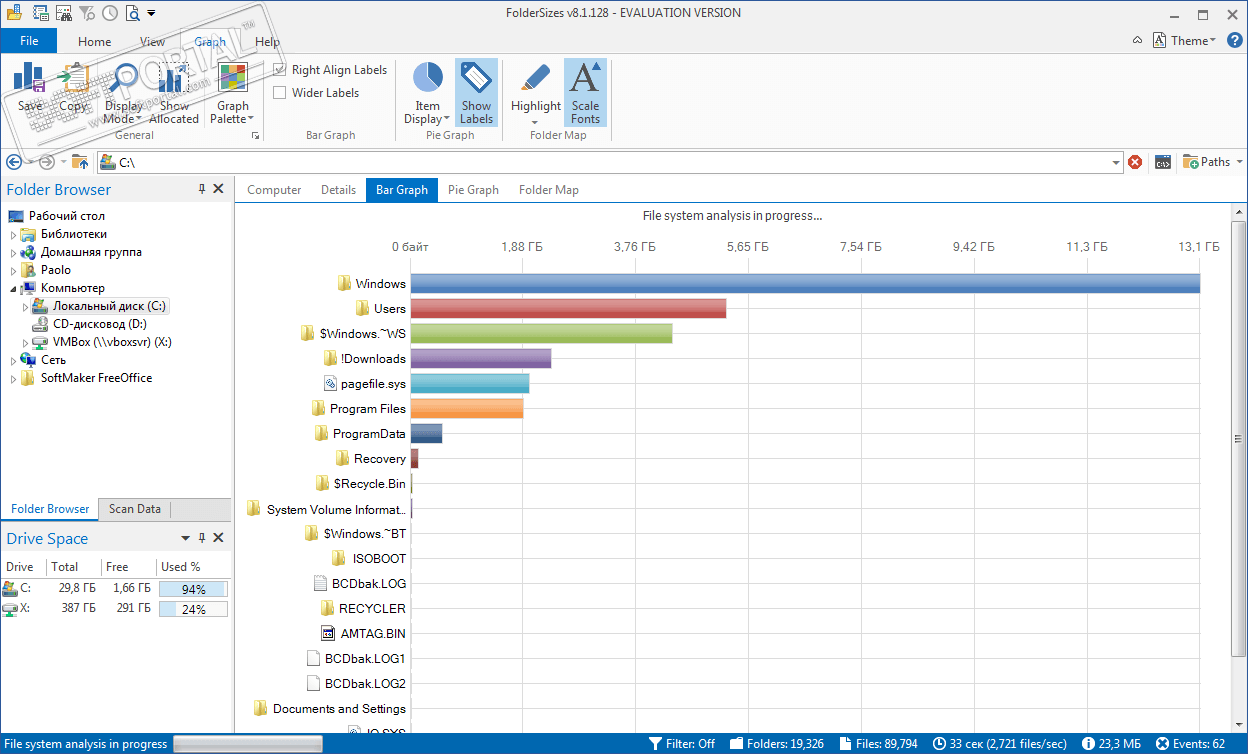1248x754 pixels.
Task: Open the quick access toolbar customize arrow
Action: pos(151,13)
